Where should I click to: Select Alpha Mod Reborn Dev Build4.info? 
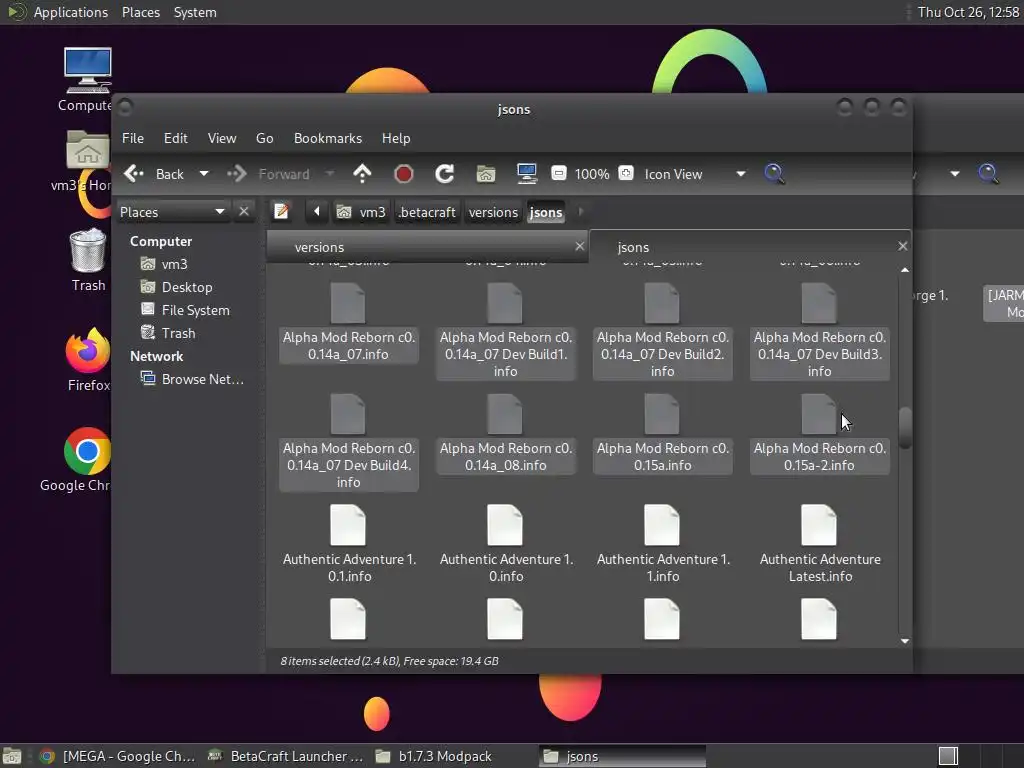[348, 443]
